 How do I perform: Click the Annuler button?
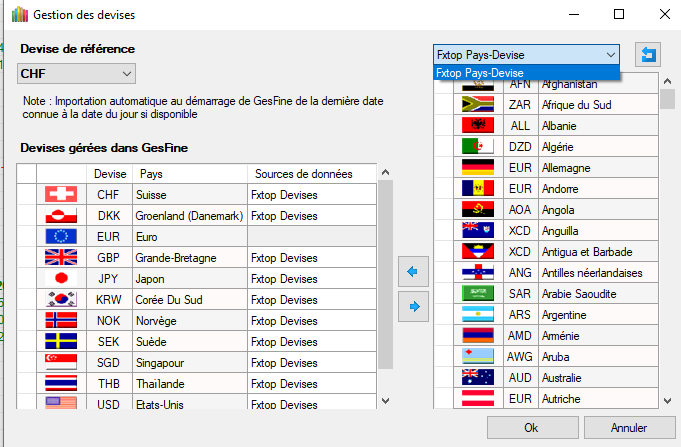click(x=629, y=428)
